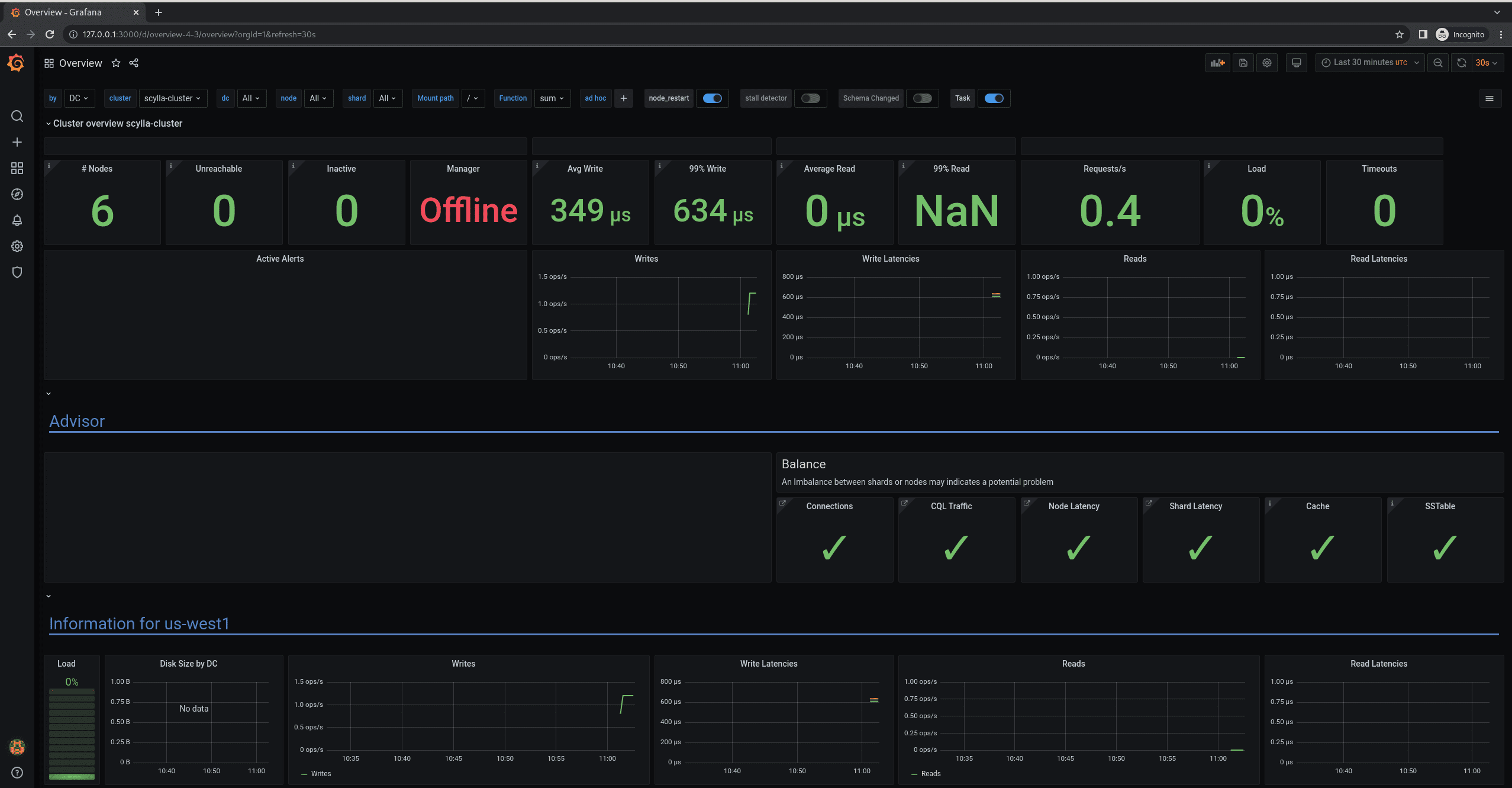Open the Dashboards grid icon in sidebar
Screen dimensions: 1512x788
click(17, 168)
